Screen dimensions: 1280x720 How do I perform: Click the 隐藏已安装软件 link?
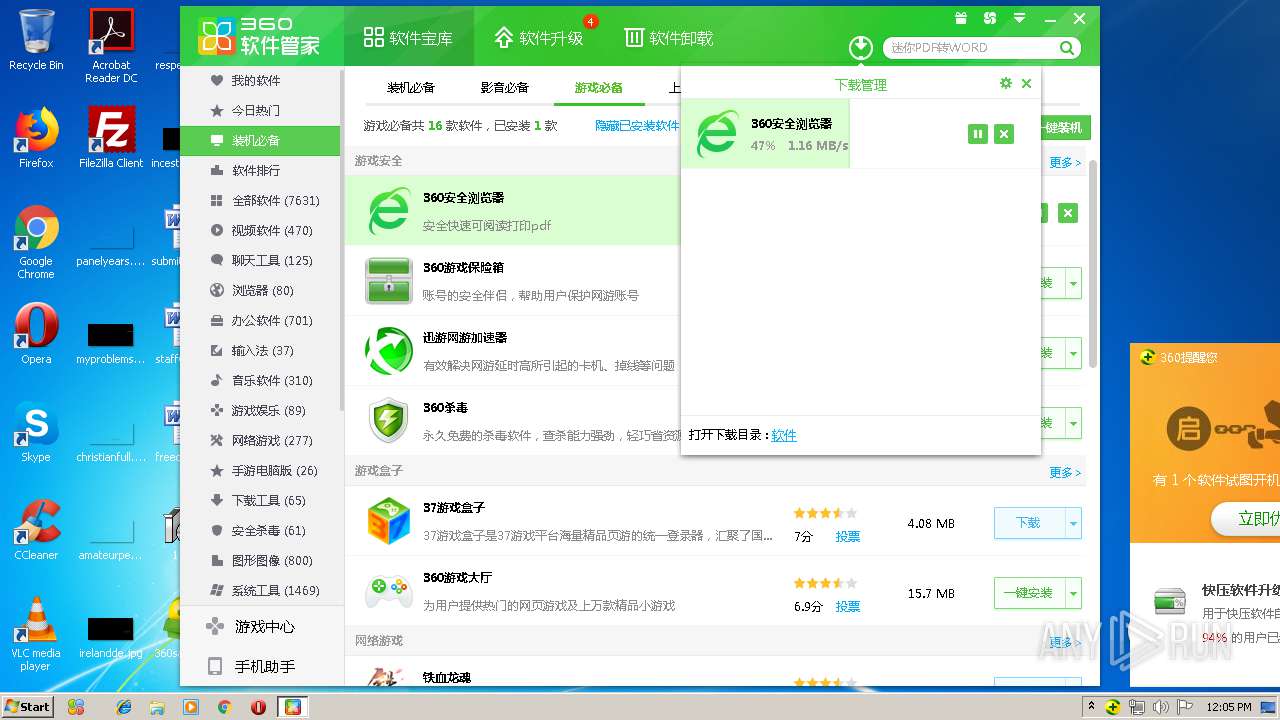(637, 126)
